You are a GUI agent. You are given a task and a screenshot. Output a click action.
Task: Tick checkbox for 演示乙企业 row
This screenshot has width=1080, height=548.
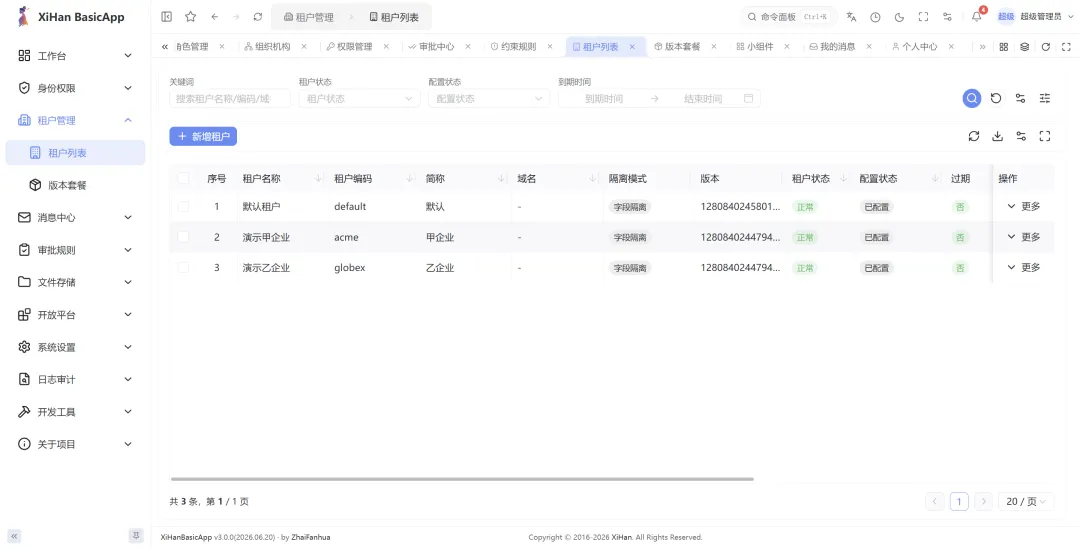tap(183, 267)
